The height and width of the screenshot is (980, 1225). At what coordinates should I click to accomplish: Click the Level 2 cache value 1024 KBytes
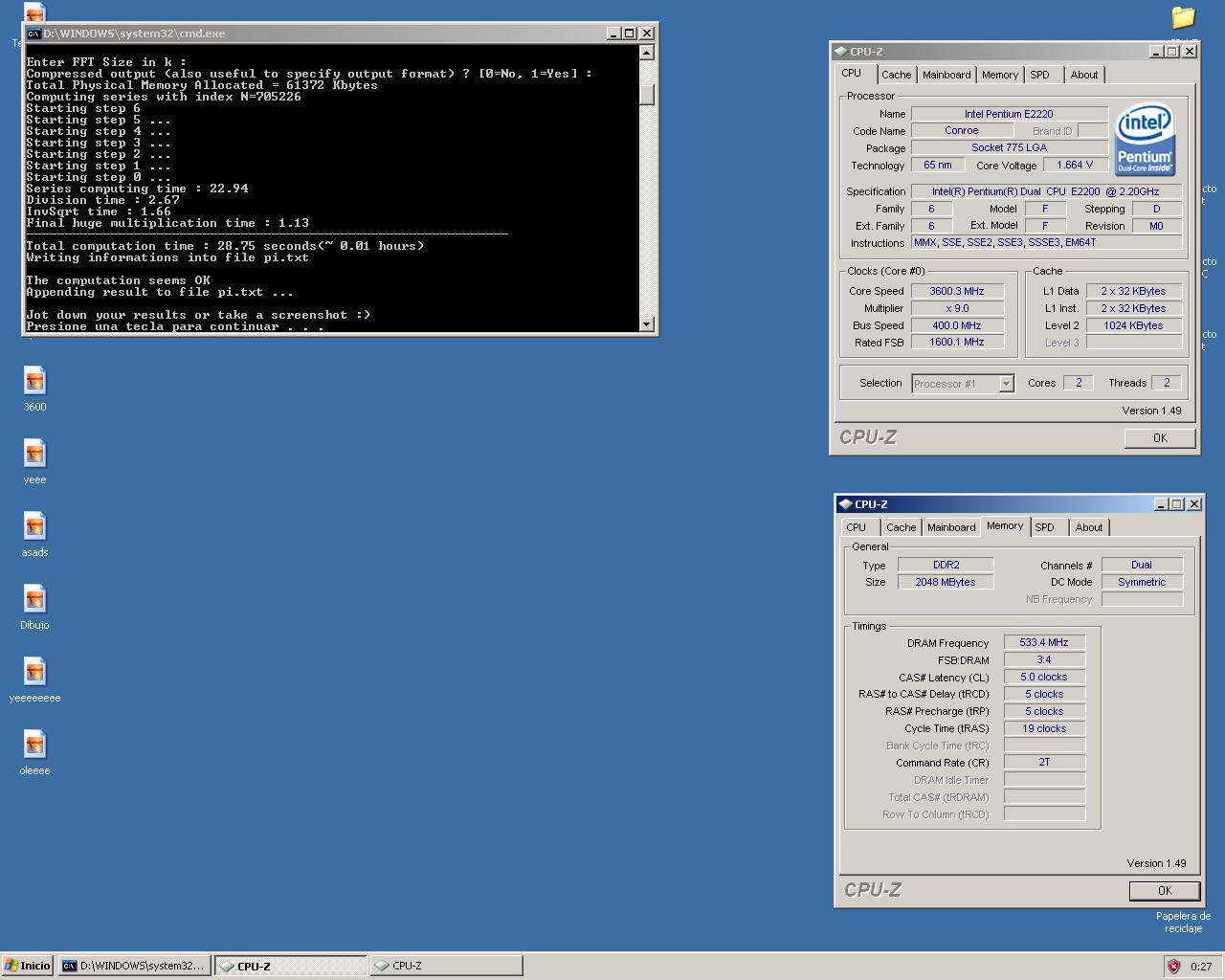[x=1133, y=325]
